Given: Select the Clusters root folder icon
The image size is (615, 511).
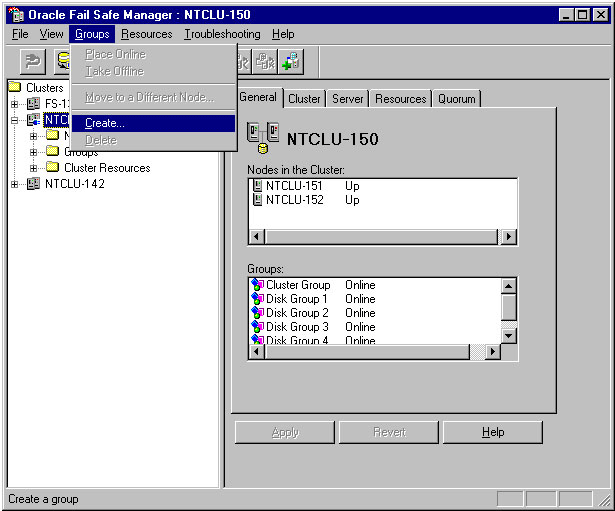Looking at the screenshot, I should tap(15, 87).
